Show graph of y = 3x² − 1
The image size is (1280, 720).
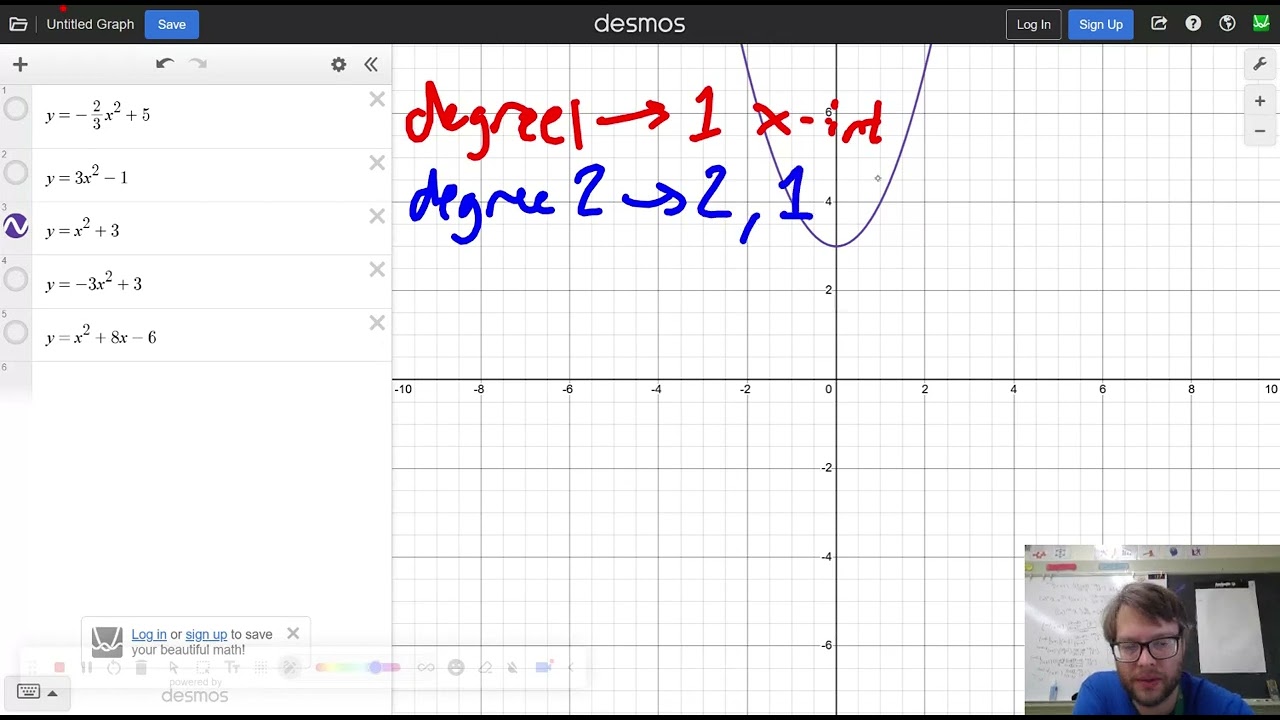tap(16, 173)
